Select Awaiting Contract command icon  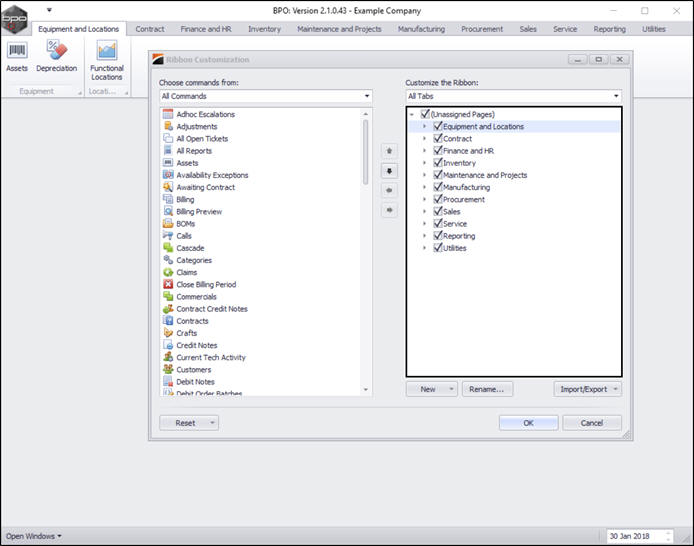168,187
